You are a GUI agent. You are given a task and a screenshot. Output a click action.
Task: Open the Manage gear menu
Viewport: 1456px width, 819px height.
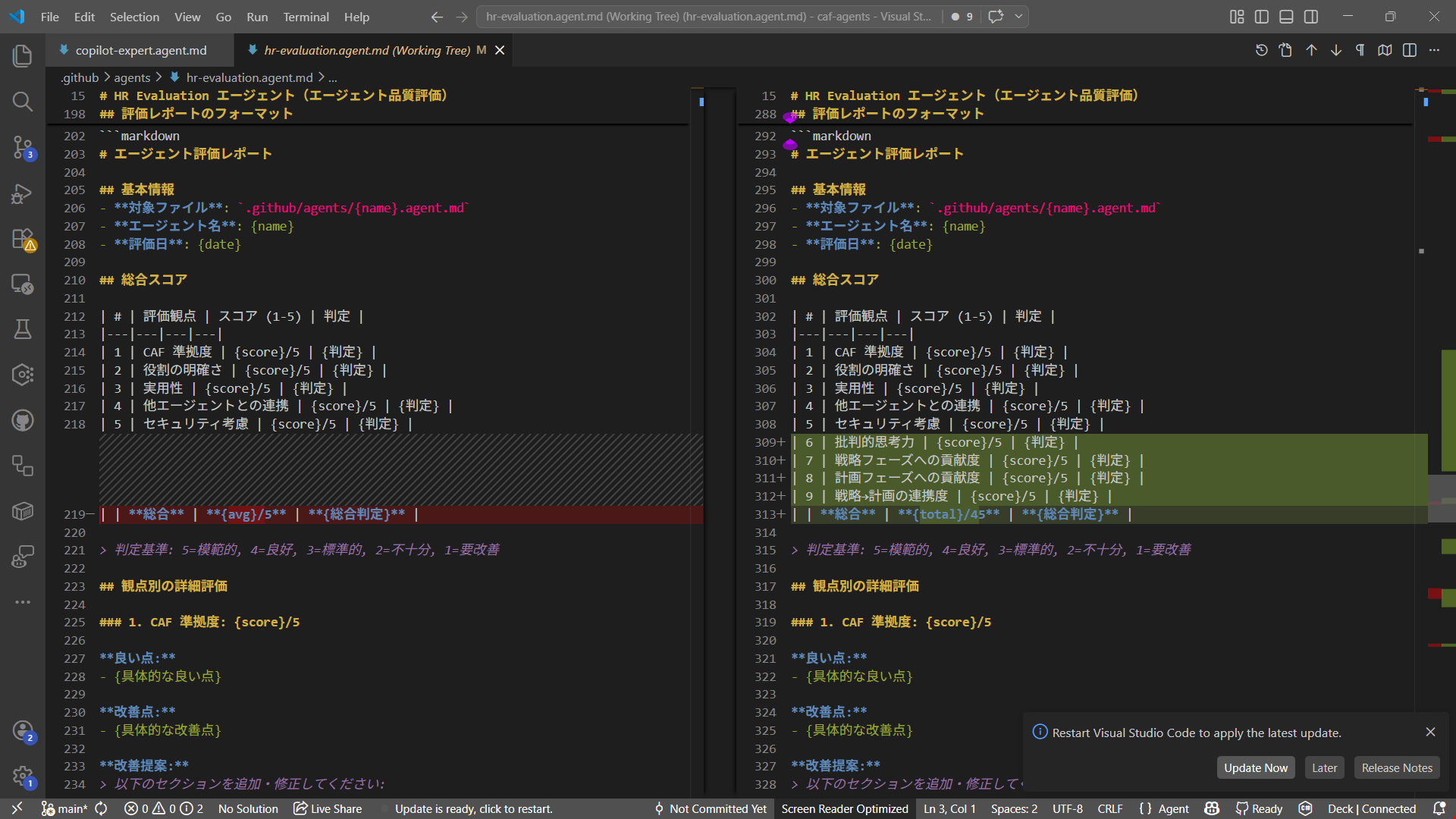coord(23,776)
